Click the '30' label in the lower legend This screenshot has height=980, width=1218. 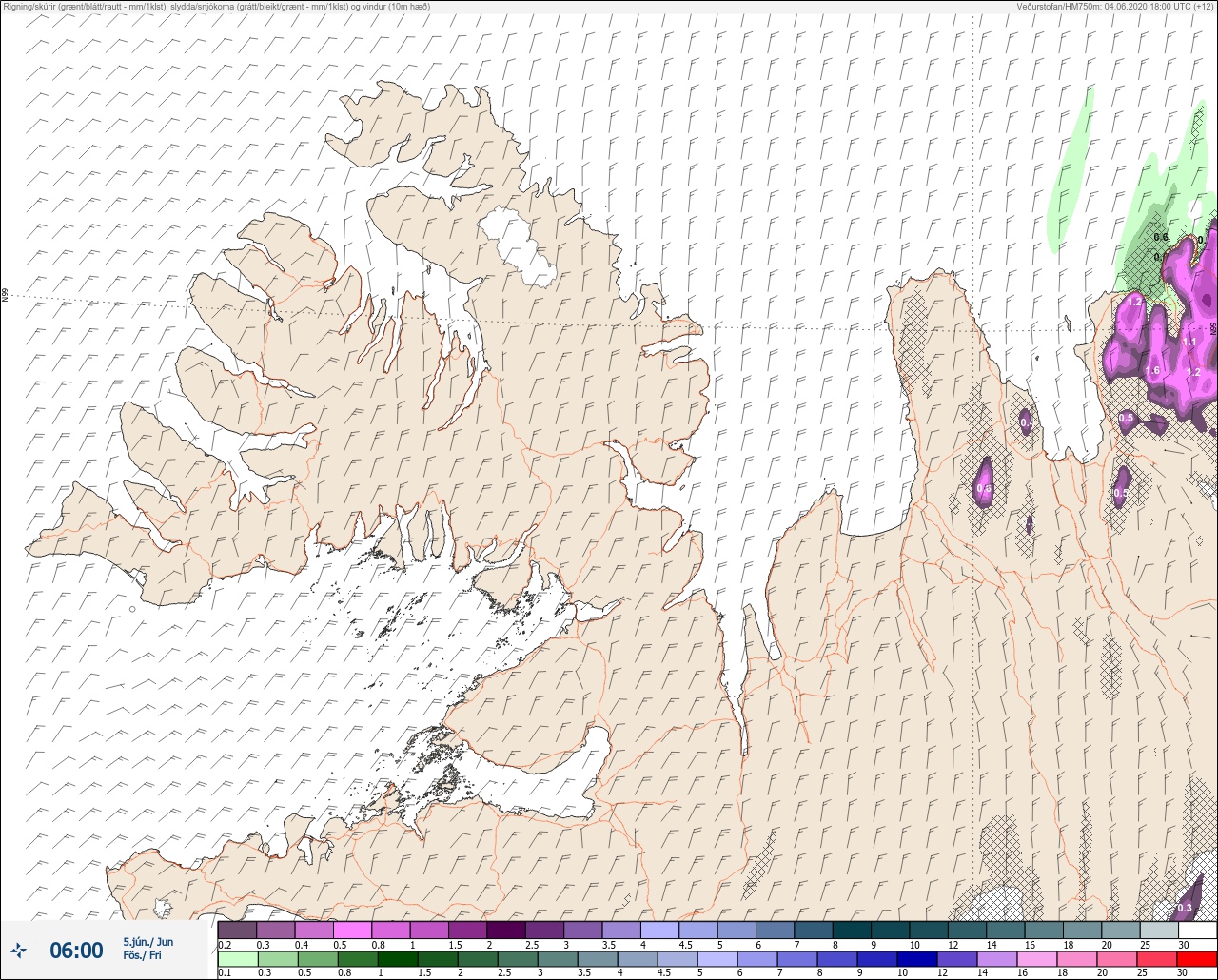(1184, 972)
